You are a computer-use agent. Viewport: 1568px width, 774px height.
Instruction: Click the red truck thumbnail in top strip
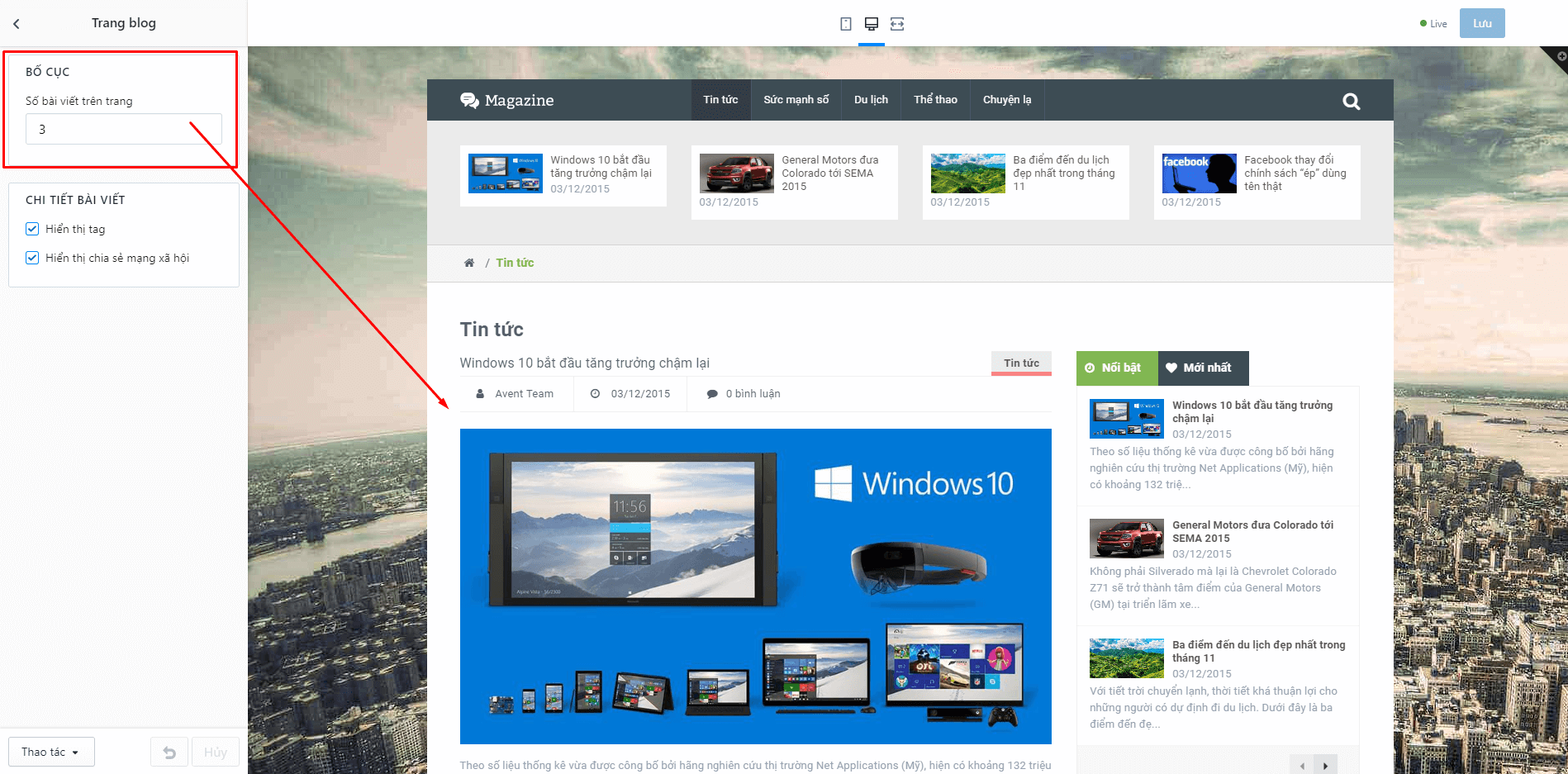tap(737, 173)
